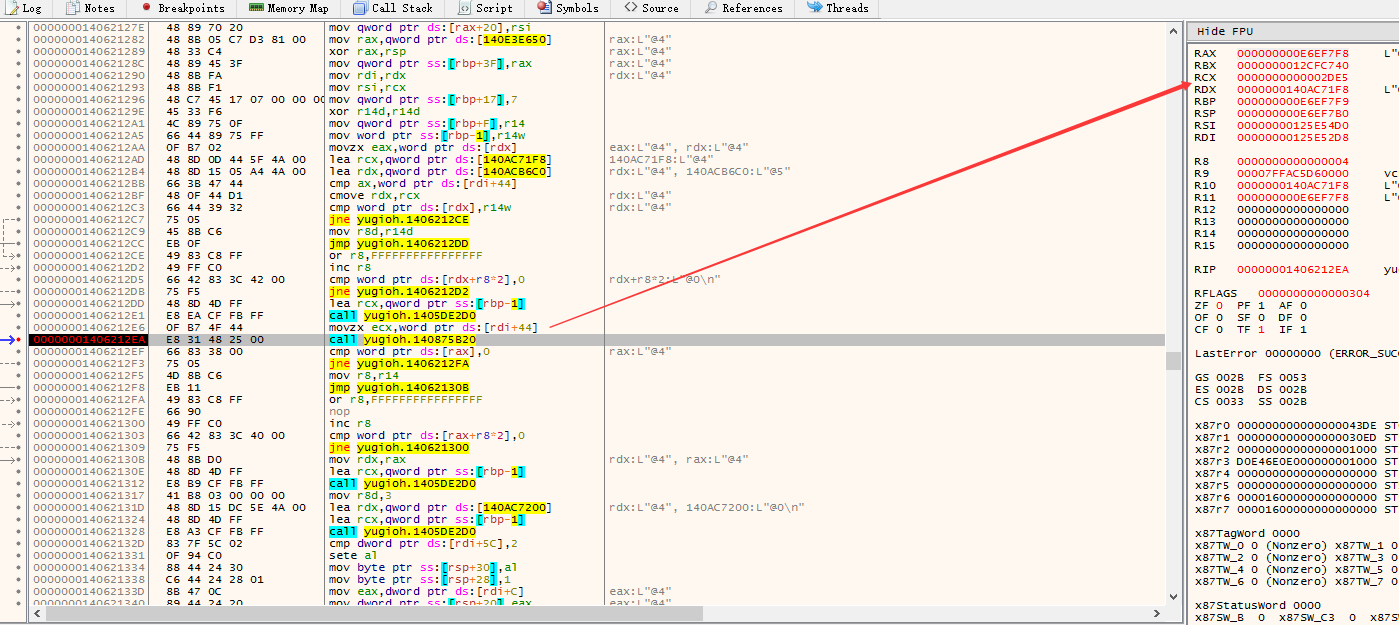Select the RAX register value 000000000E6EF7F8
Viewport: 1399px width, 625px height.
(x=1293, y=53)
